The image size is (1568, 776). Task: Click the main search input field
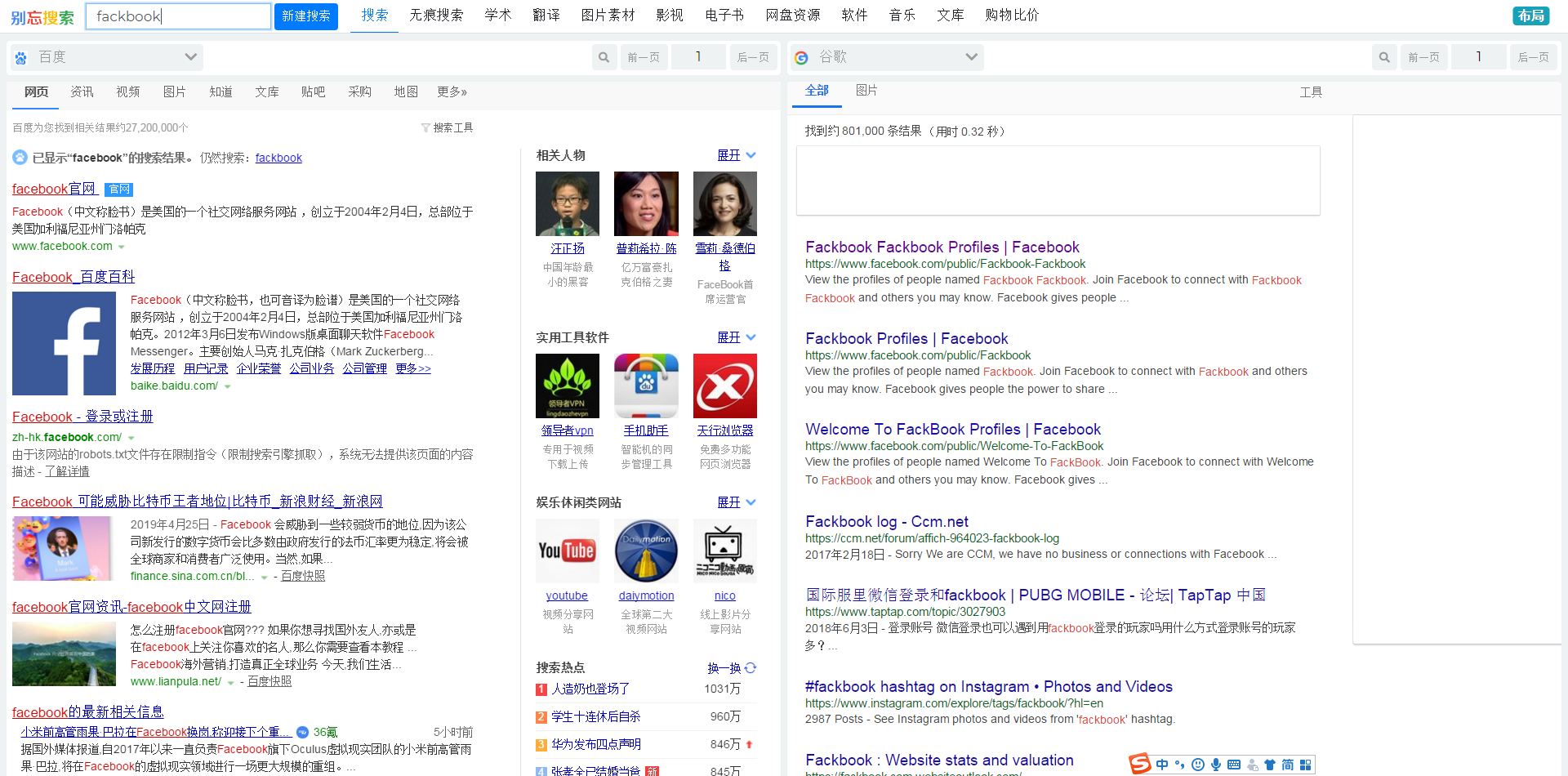[178, 16]
